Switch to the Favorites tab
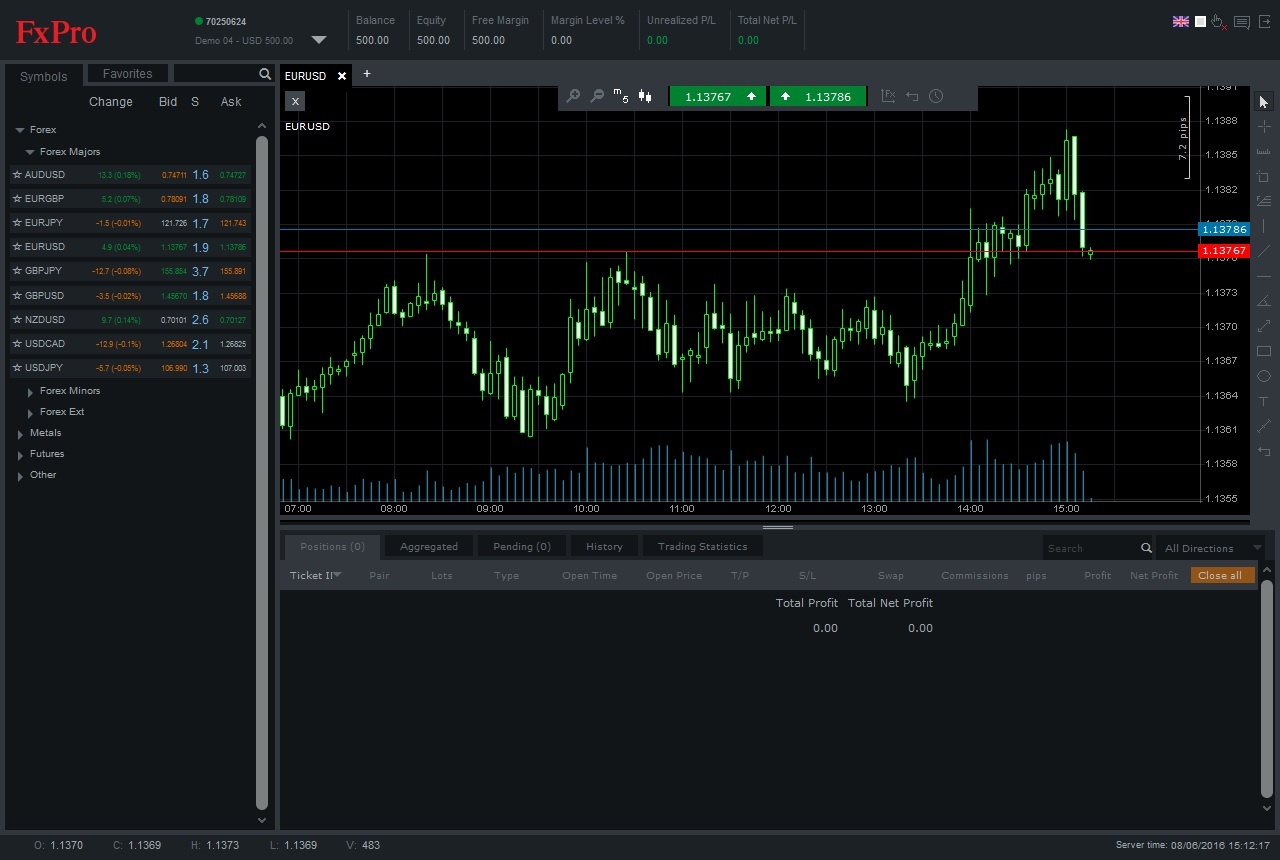Viewport: 1280px width, 860px height. 128,74
